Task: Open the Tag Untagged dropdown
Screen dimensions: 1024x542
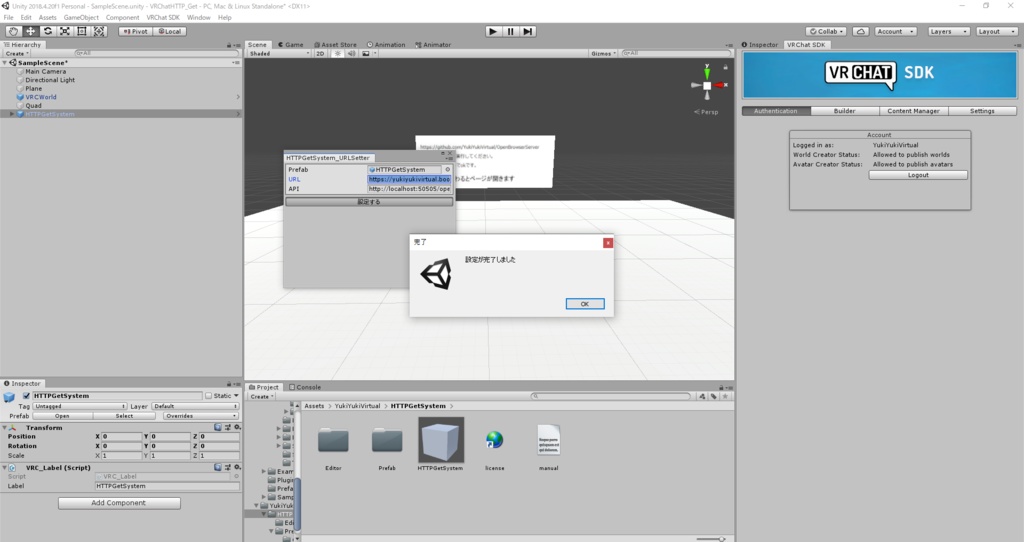Action: point(80,406)
